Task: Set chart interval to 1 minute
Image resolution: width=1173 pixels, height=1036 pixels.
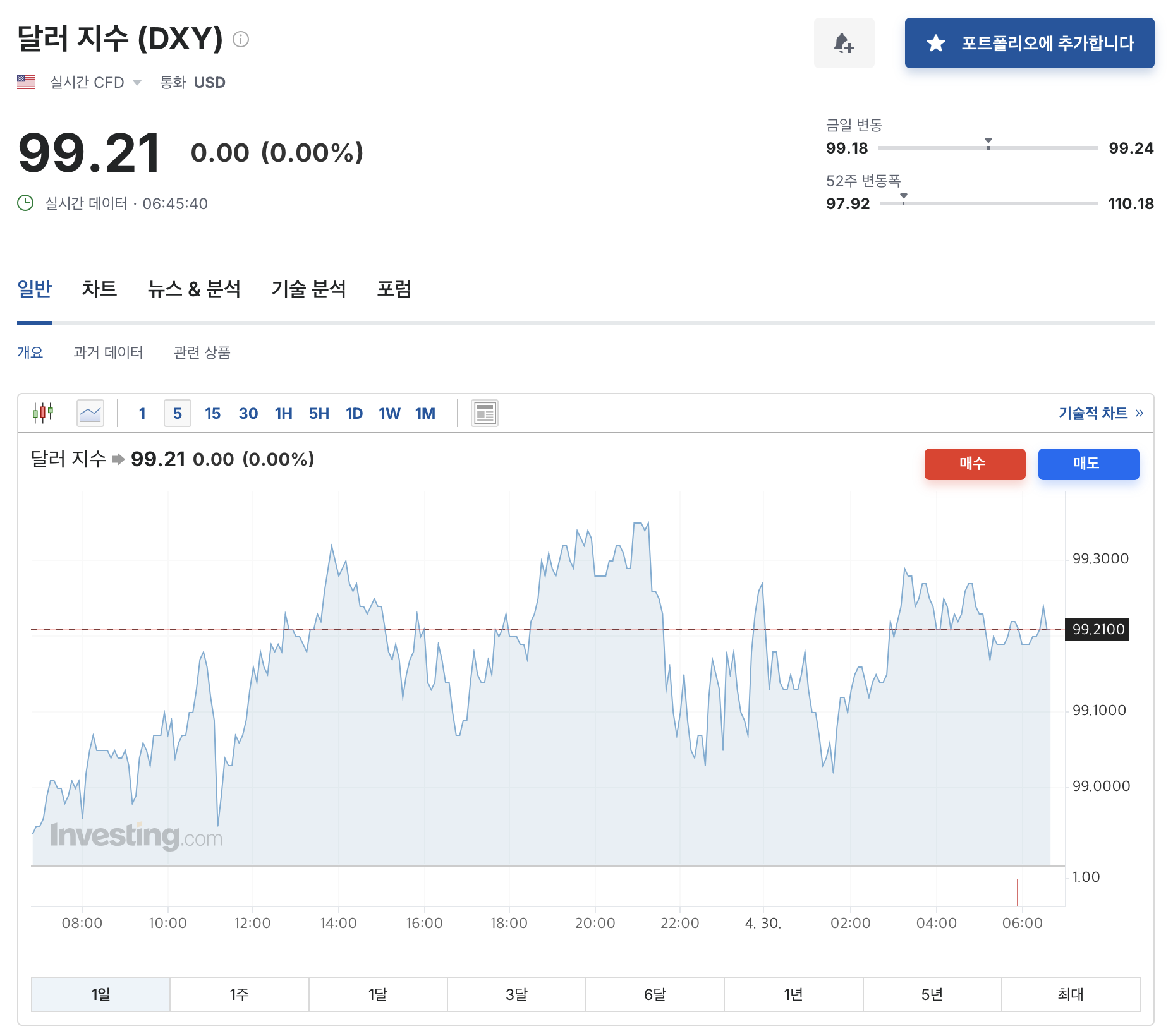Action: [x=142, y=413]
